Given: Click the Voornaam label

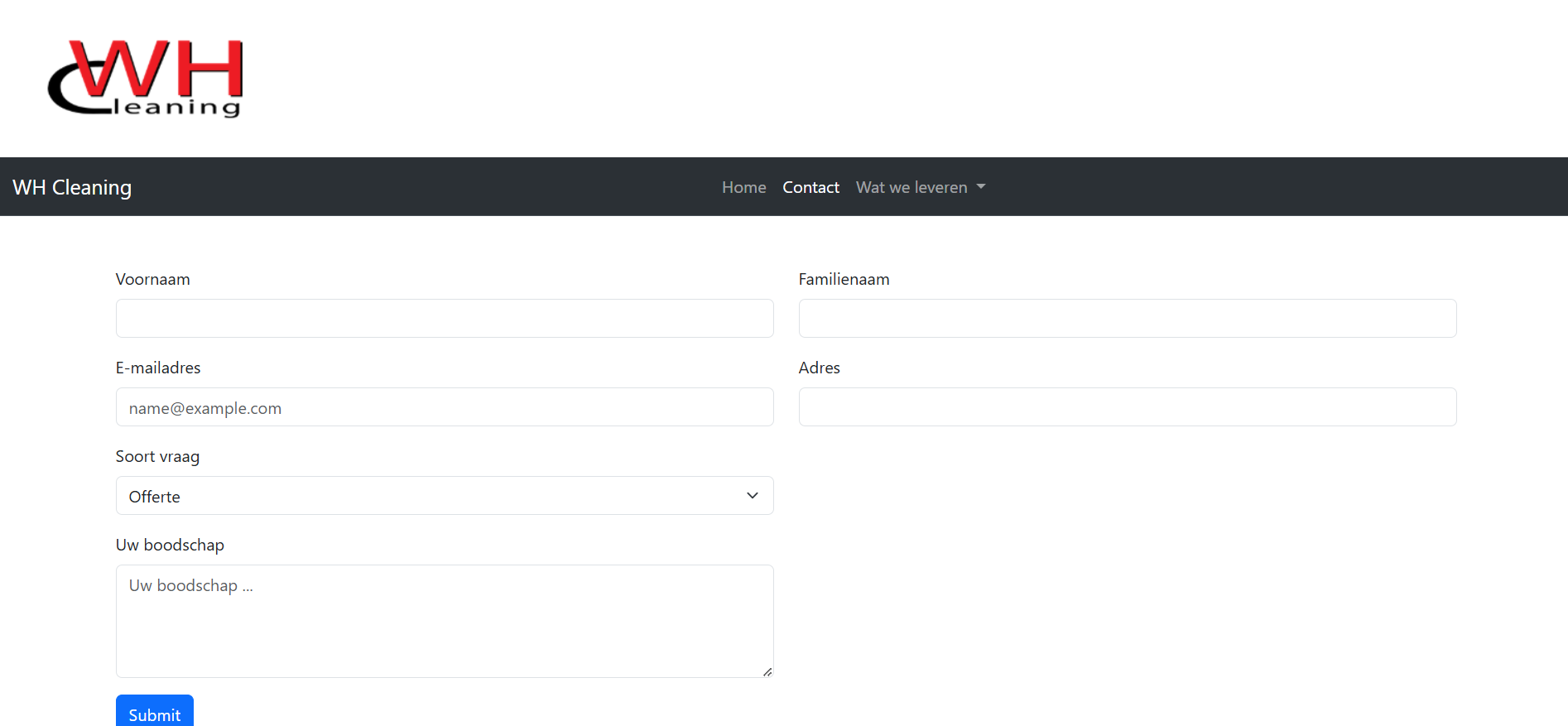Looking at the screenshot, I should (153, 280).
